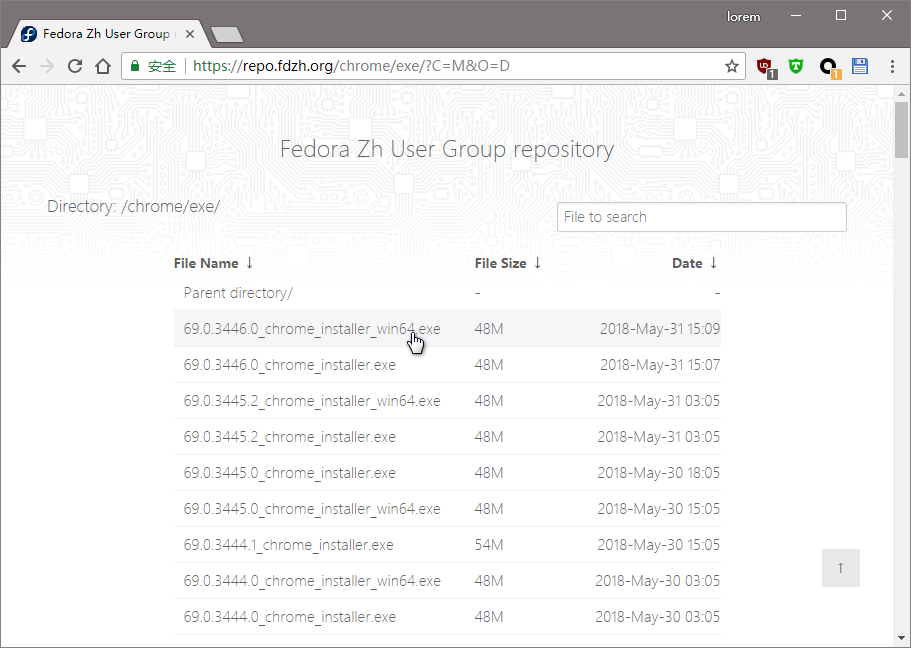Download 69.0.3445.0_chrome_installer_win64.exe
This screenshot has height=648, width=911.
312,509
